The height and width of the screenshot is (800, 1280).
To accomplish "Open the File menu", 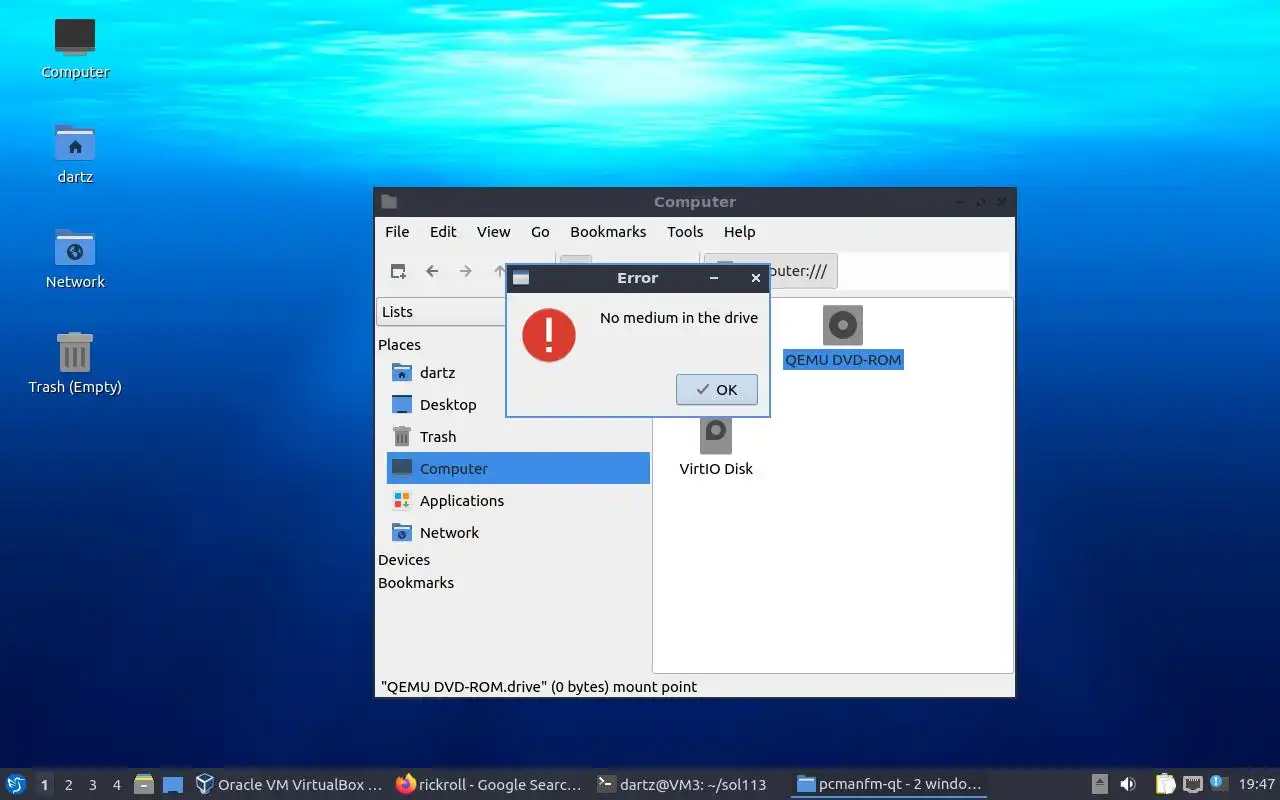I will pos(397,231).
